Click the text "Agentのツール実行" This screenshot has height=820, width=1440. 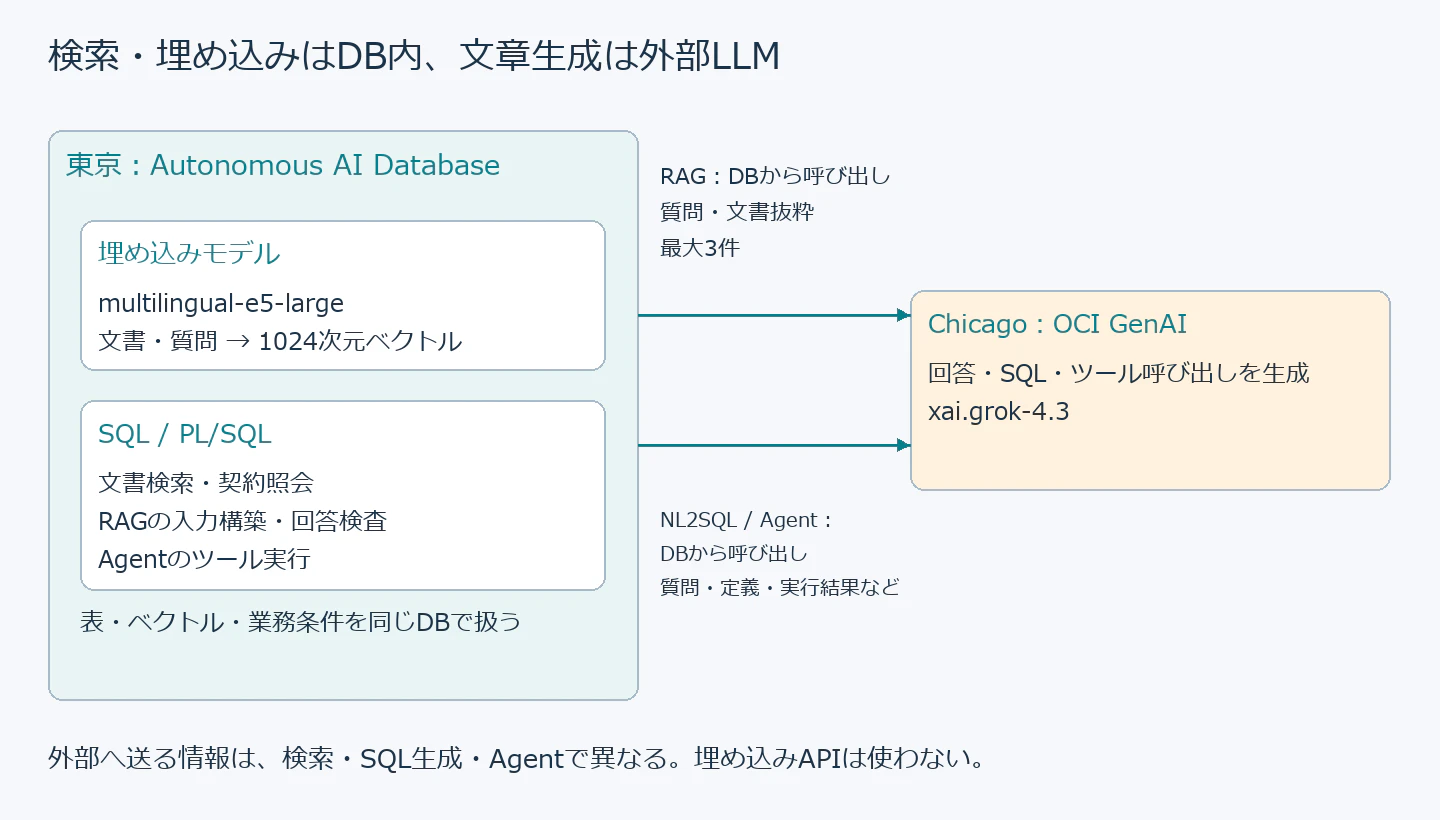(204, 559)
